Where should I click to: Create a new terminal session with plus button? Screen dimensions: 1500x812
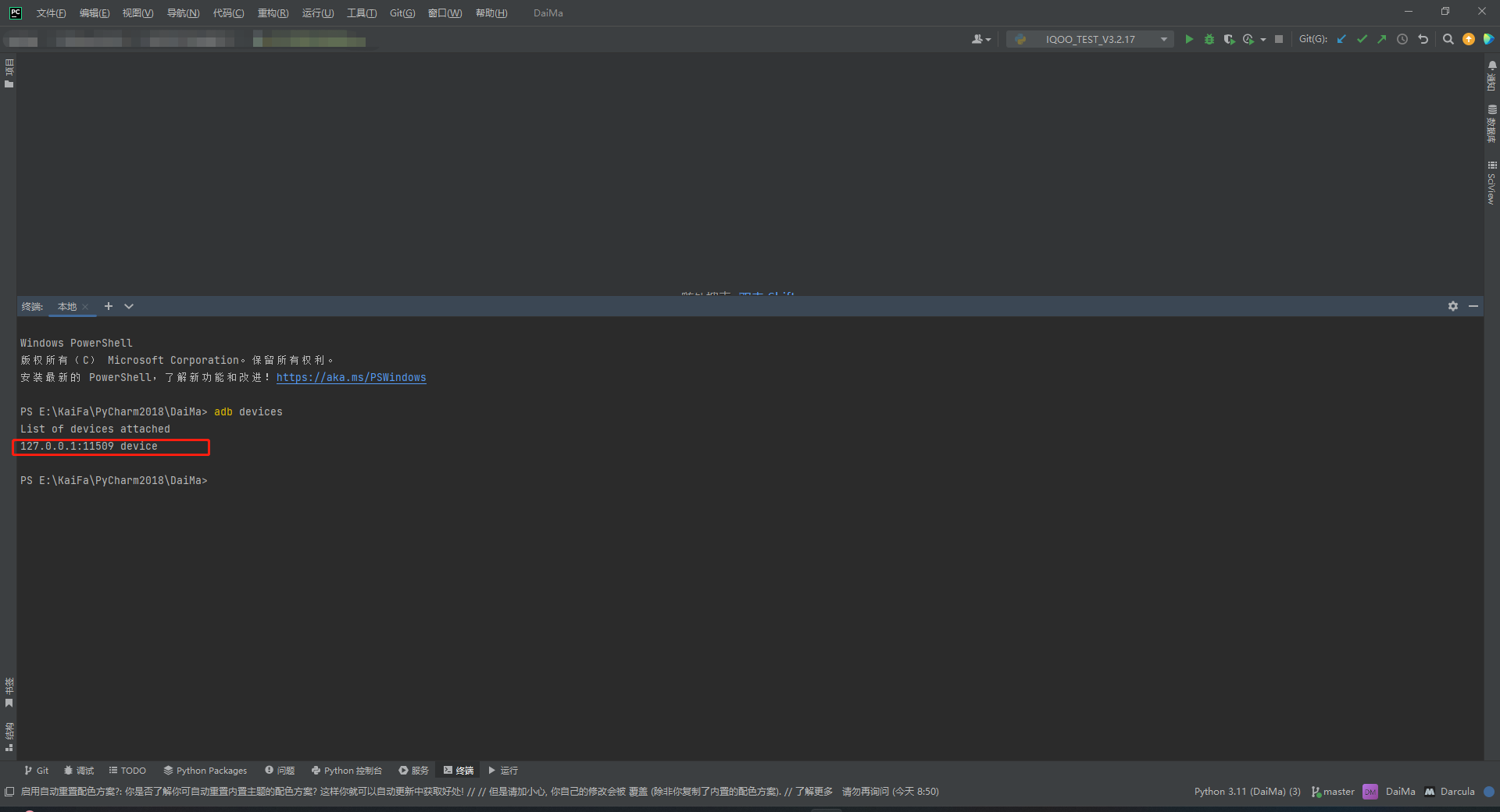point(108,306)
